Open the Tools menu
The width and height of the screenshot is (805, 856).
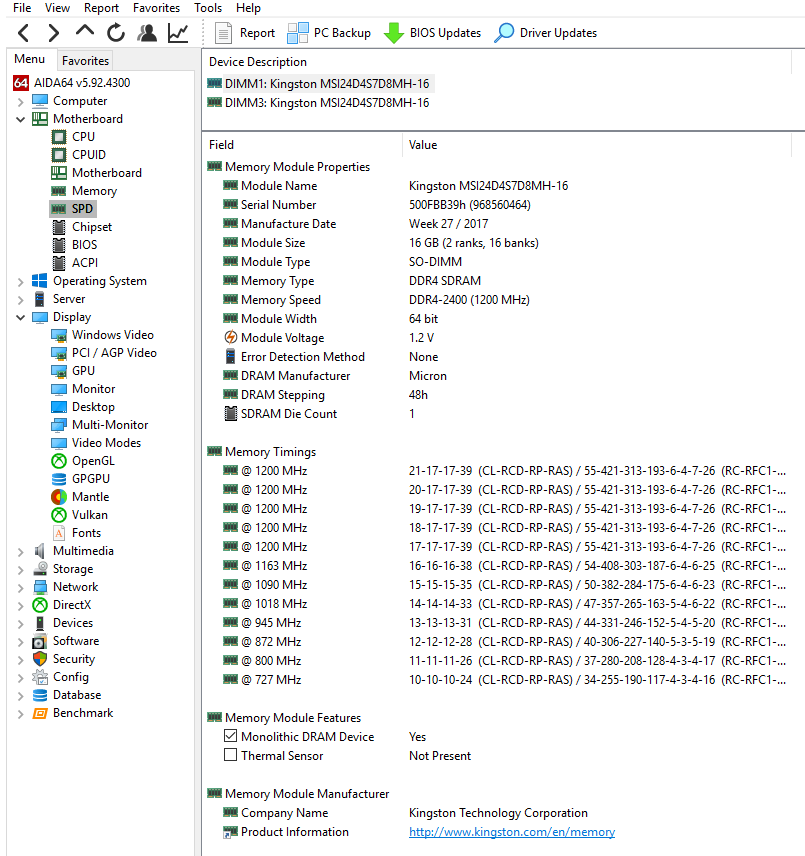pos(208,8)
